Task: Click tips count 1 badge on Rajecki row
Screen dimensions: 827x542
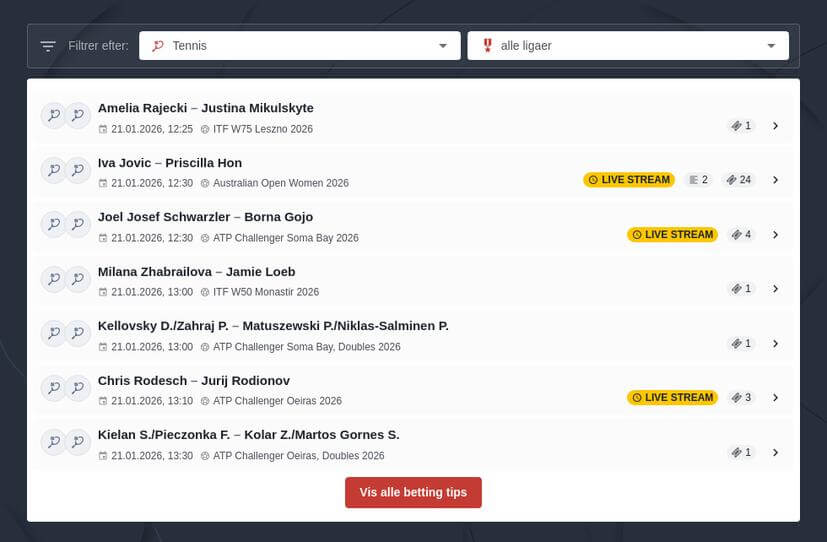Action: point(741,126)
